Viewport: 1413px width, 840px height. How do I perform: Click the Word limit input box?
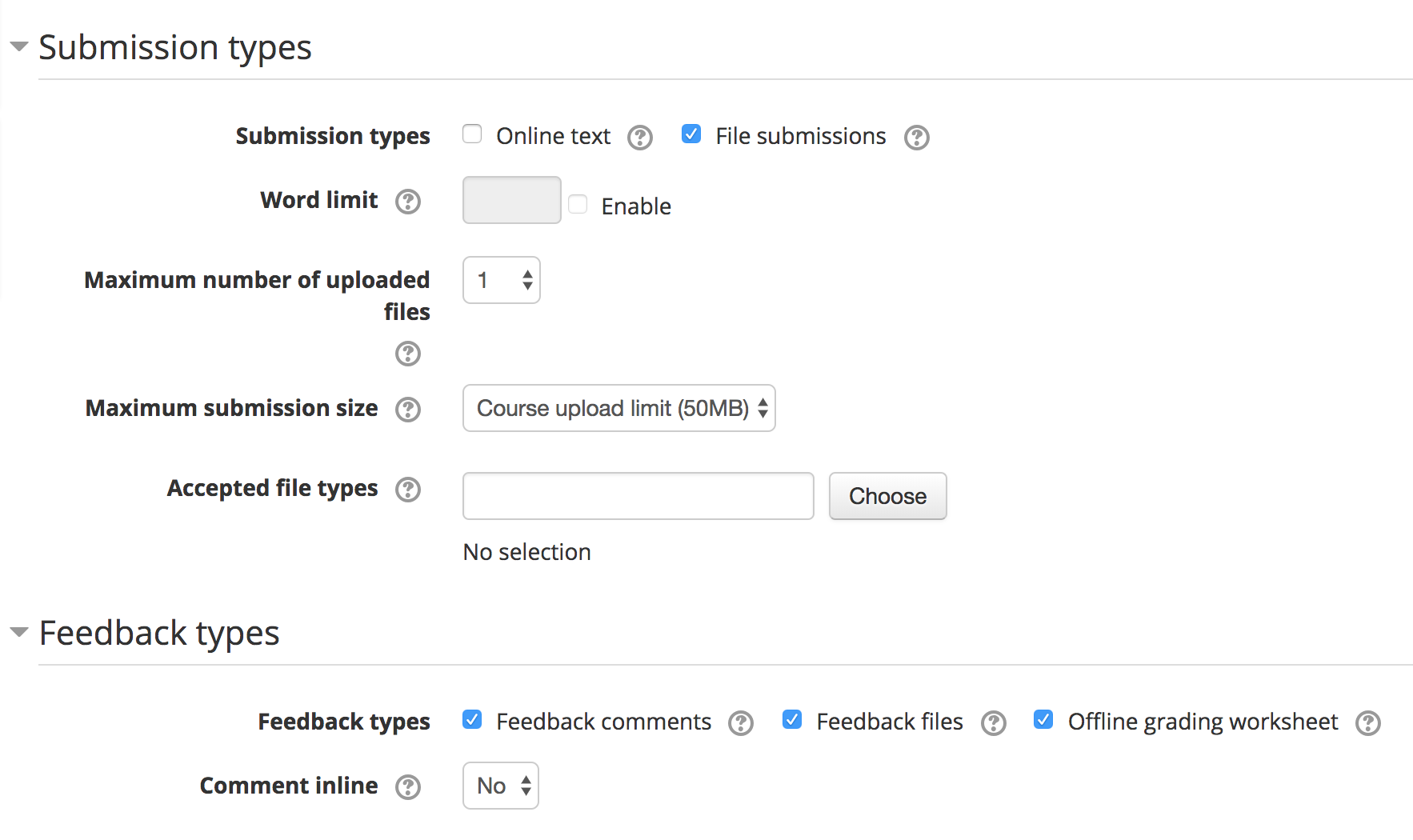(x=512, y=200)
